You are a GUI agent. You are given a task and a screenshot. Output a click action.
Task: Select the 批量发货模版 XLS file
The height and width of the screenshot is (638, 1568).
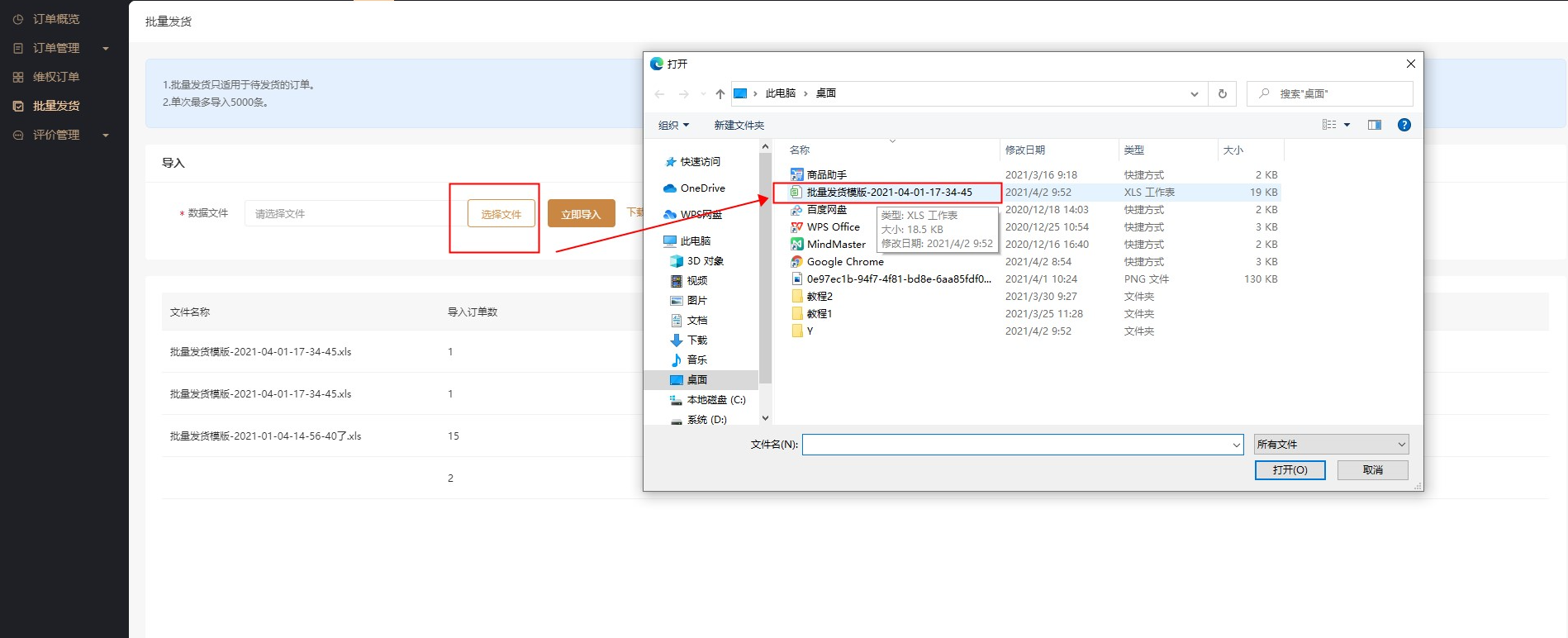click(x=889, y=193)
